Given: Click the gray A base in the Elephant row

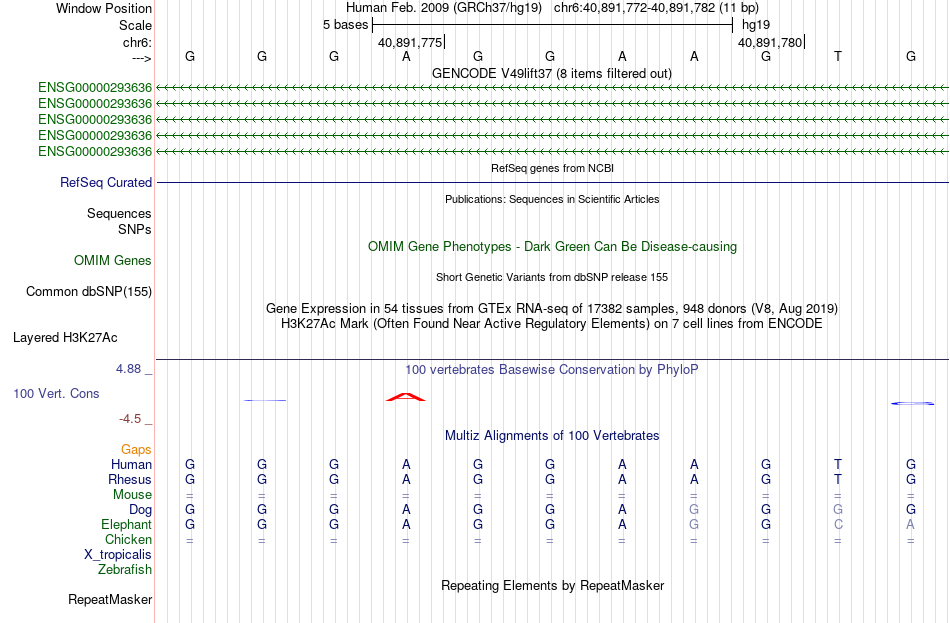Looking at the screenshot, I should [x=910, y=525].
